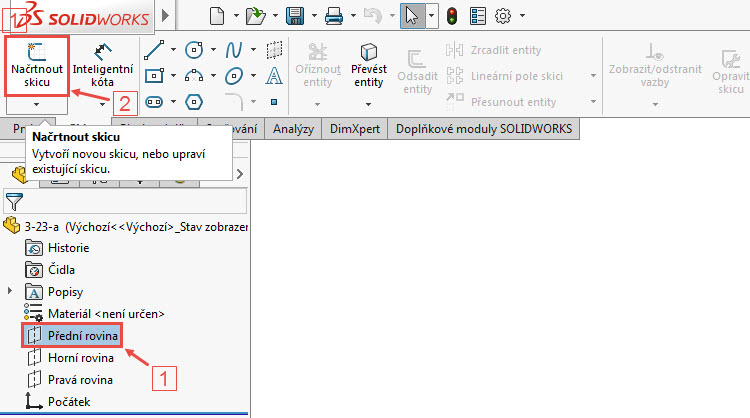The width and height of the screenshot is (750, 418).
Task: Open the Options gear dropdown arrow
Action: 522,16
